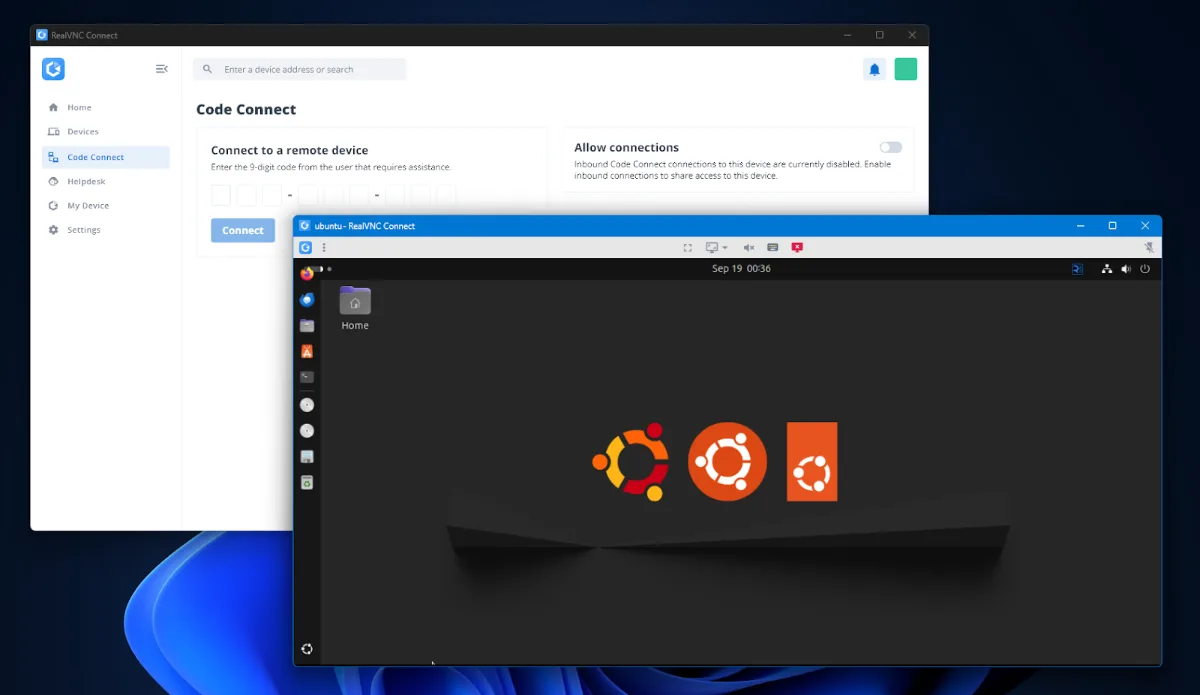1200x695 pixels.
Task: Open Files manager from the Ubuntu dock
Action: pyautogui.click(x=307, y=325)
